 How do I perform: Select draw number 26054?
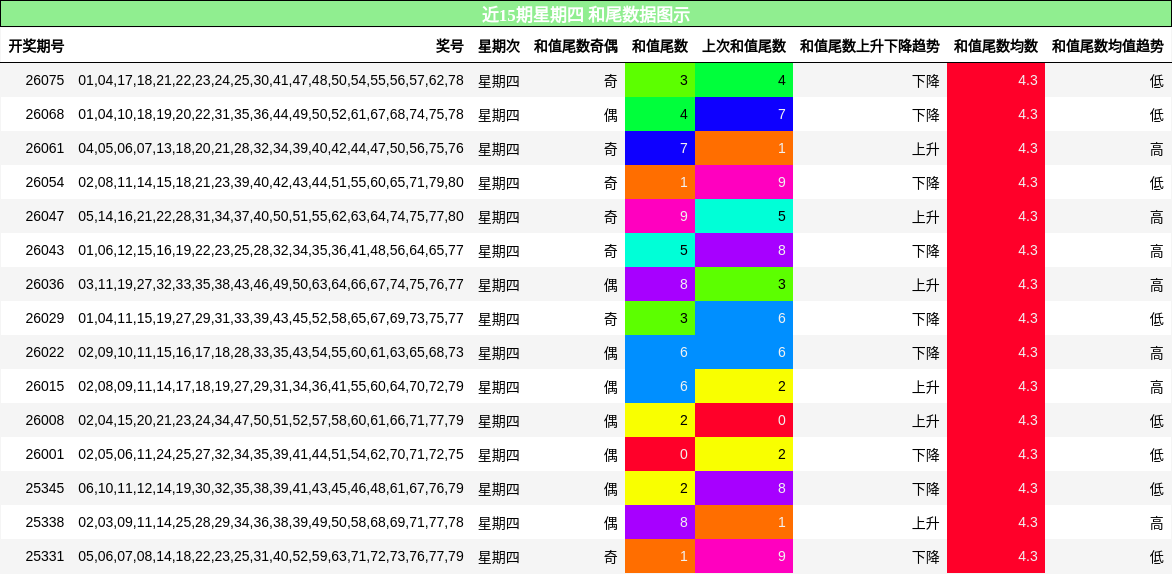coord(45,182)
